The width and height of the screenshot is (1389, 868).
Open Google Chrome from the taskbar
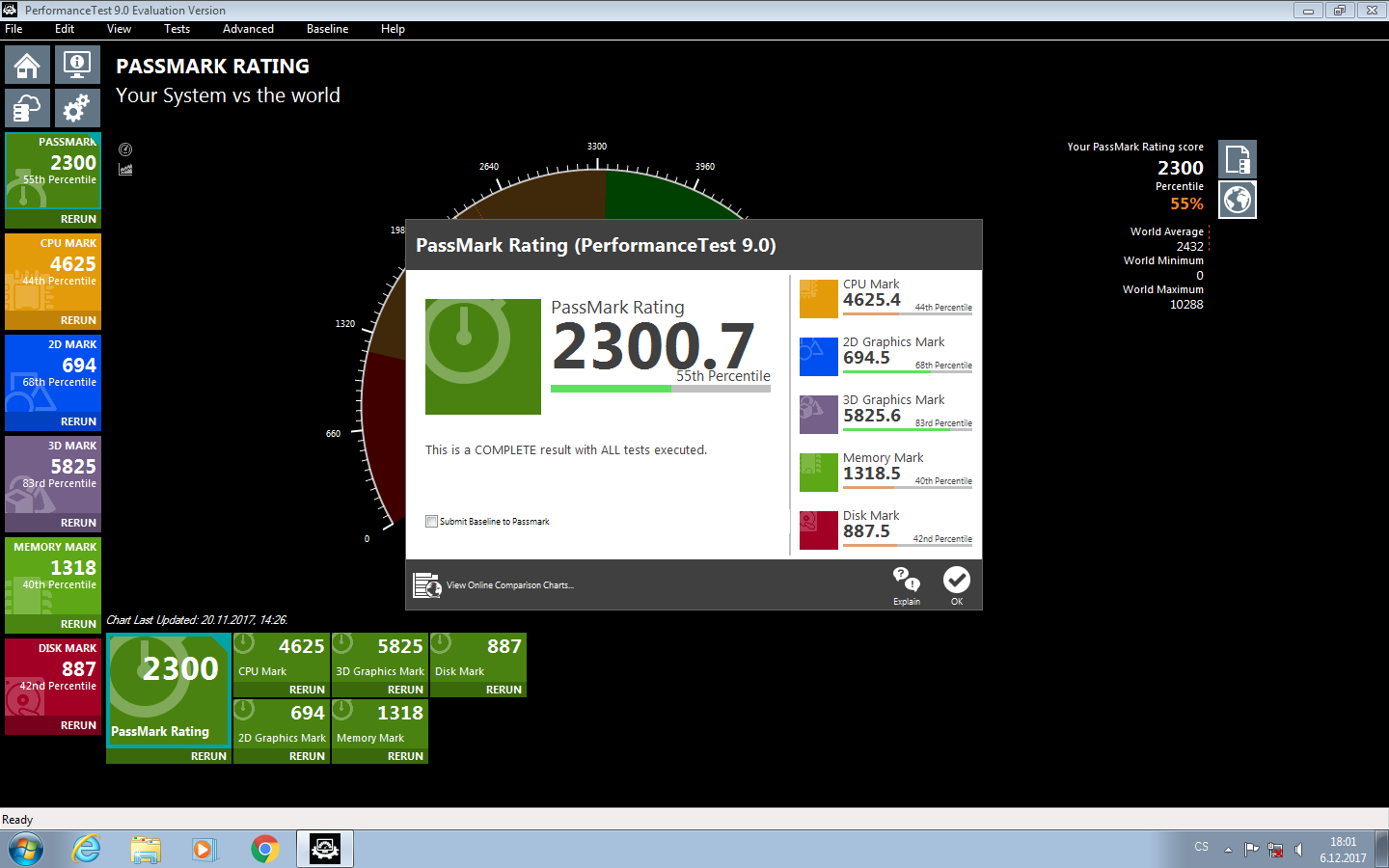(265, 849)
